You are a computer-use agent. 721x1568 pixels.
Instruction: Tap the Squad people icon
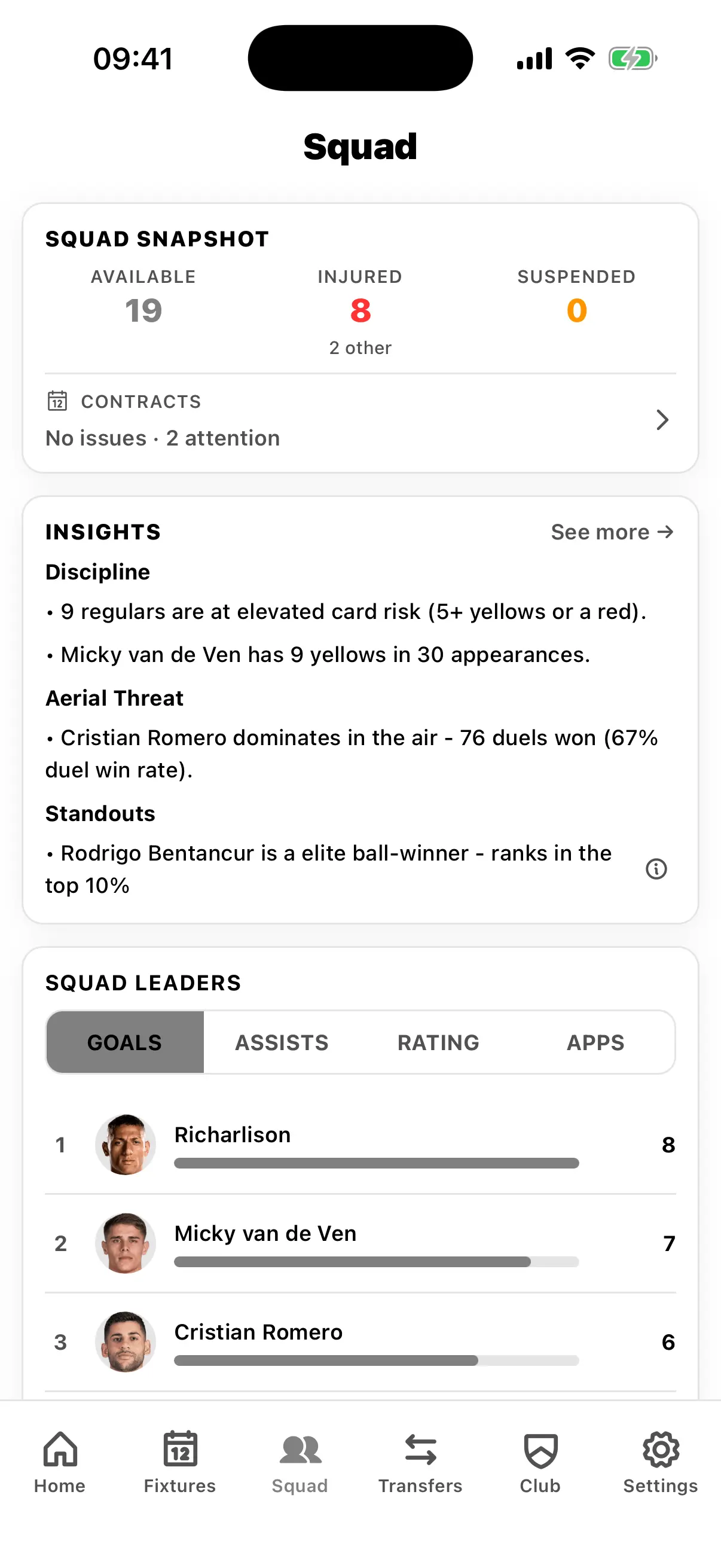click(x=301, y=1453)
